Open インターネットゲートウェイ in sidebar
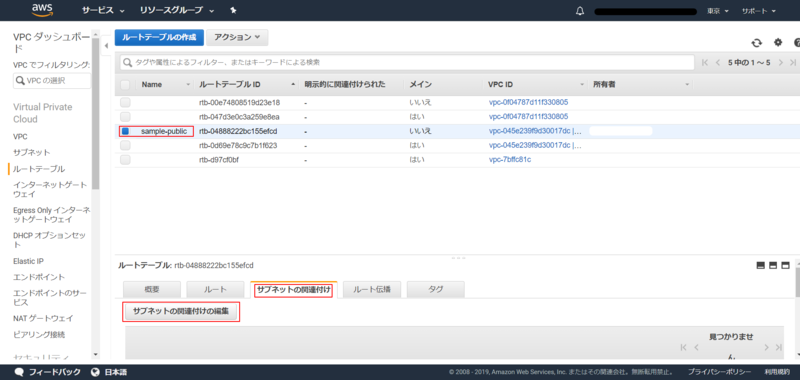800x380 pixels. coord(49,189)
